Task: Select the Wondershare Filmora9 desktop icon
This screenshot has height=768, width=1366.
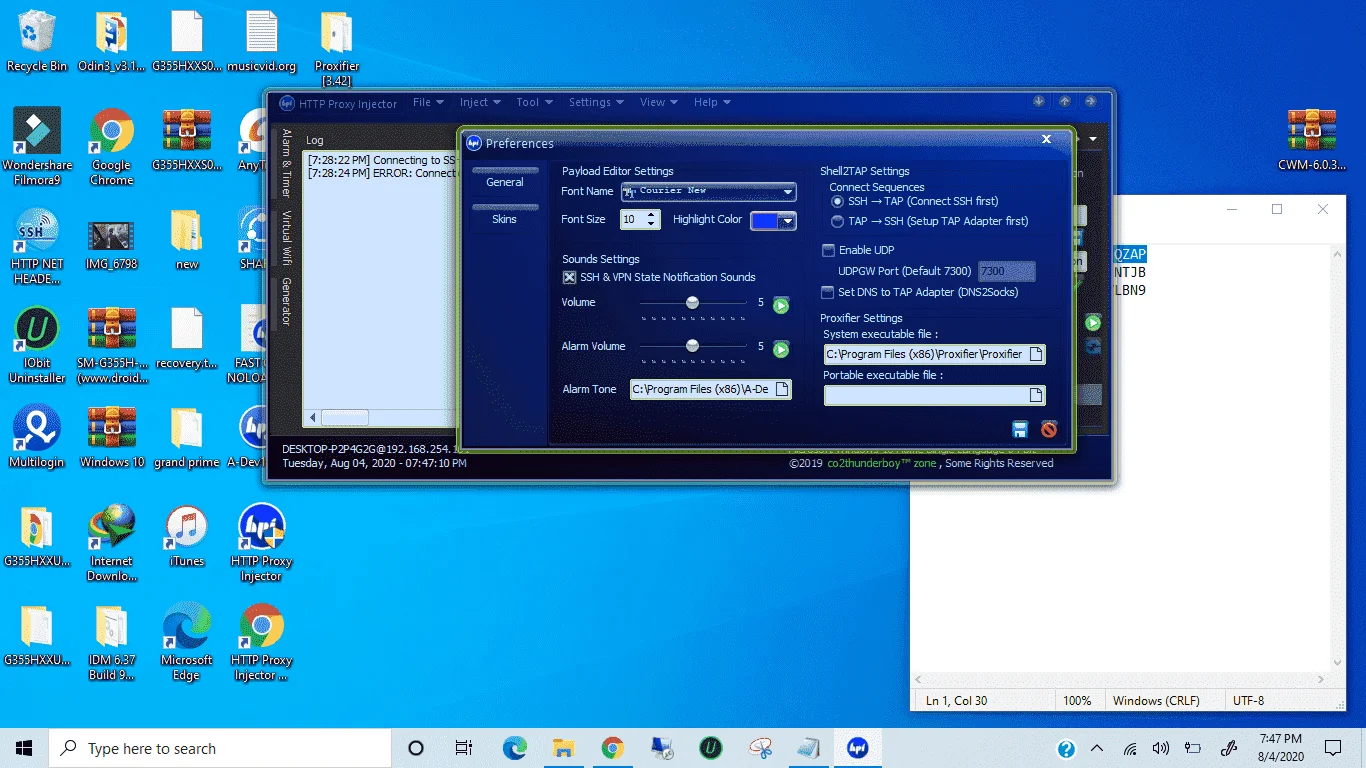Action: (x=37, y=147)
